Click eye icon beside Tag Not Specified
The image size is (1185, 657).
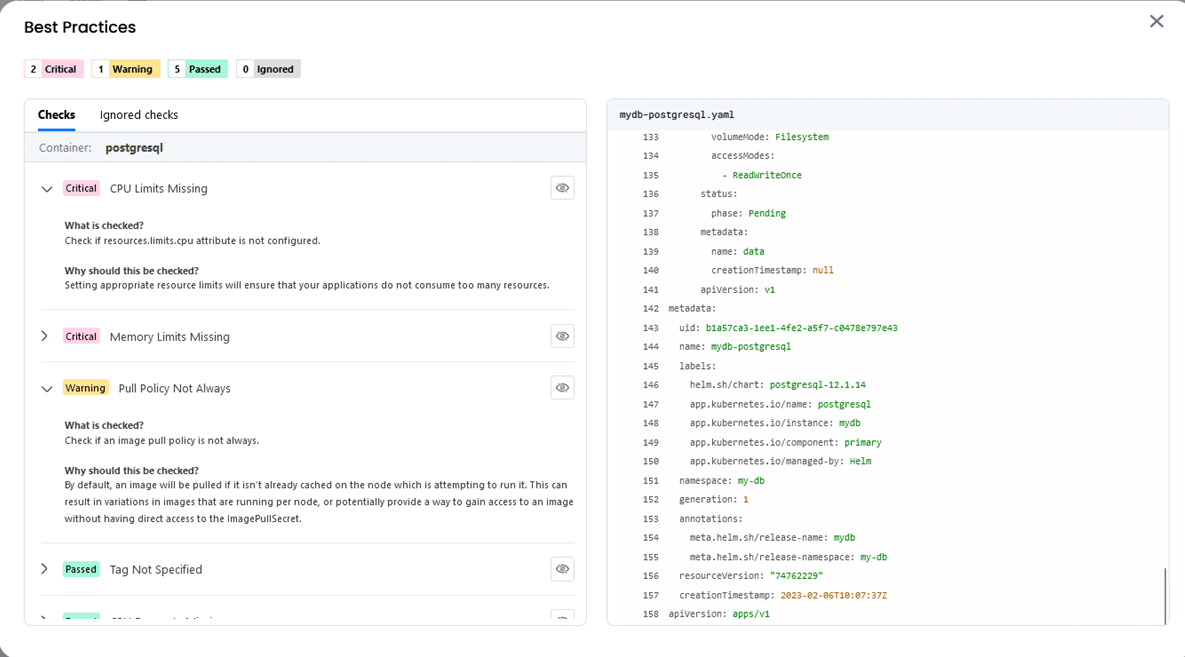coord(562,568)
